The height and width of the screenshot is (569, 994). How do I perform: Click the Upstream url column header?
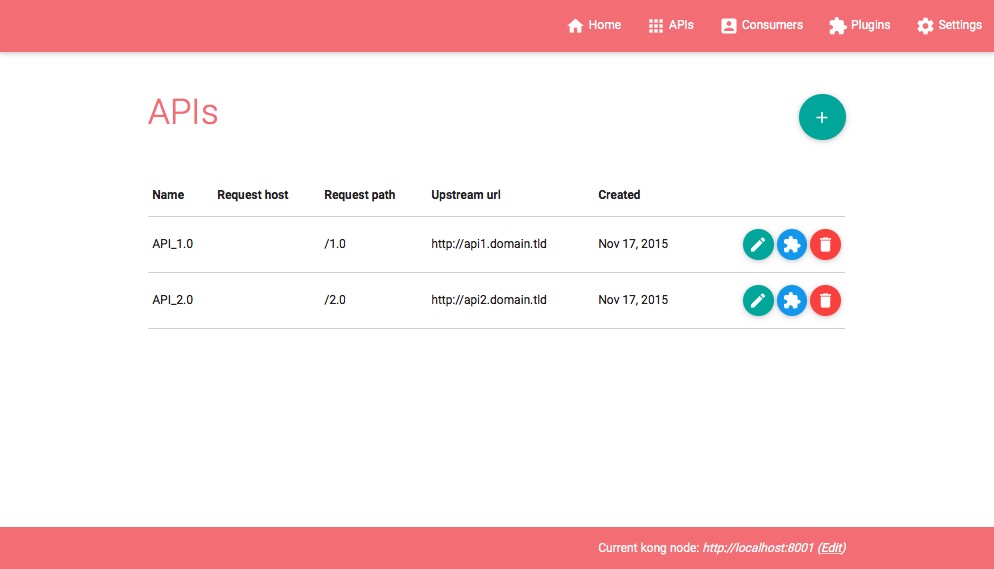tap(465, 195)
